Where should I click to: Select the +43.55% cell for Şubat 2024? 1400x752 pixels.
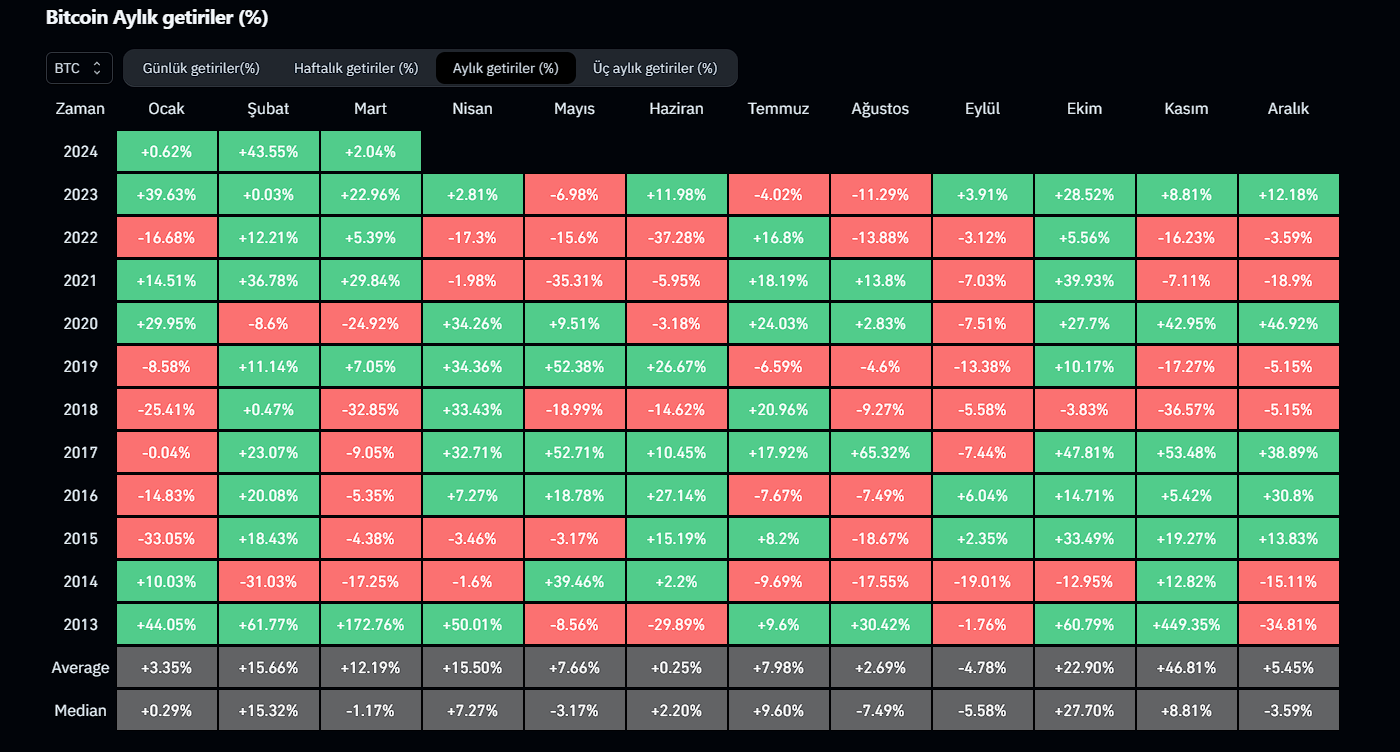coord(268,152)
